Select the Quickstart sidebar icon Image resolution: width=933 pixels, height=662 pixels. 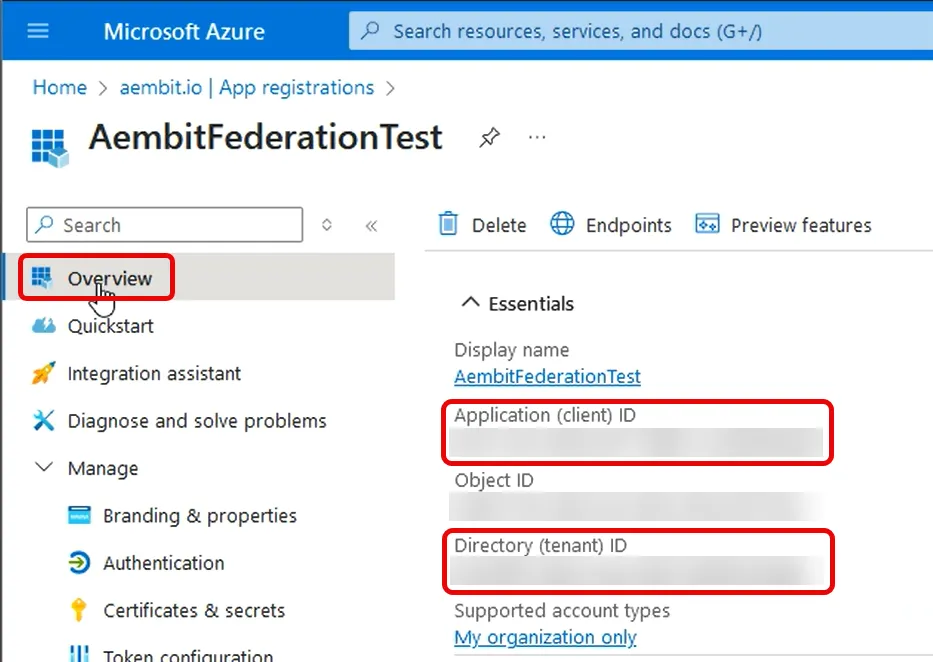pyautogui.click(x=43, y=326)
